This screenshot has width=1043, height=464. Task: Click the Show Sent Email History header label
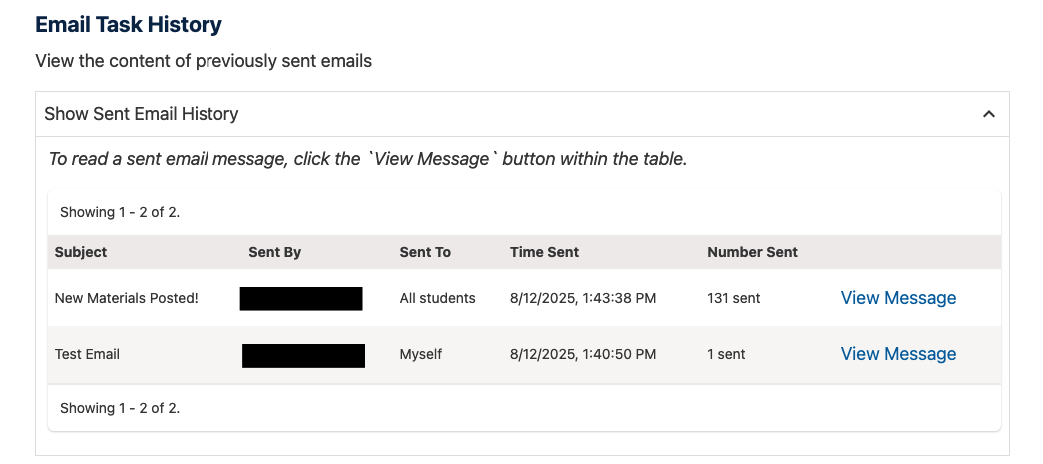tap(141, 114)
